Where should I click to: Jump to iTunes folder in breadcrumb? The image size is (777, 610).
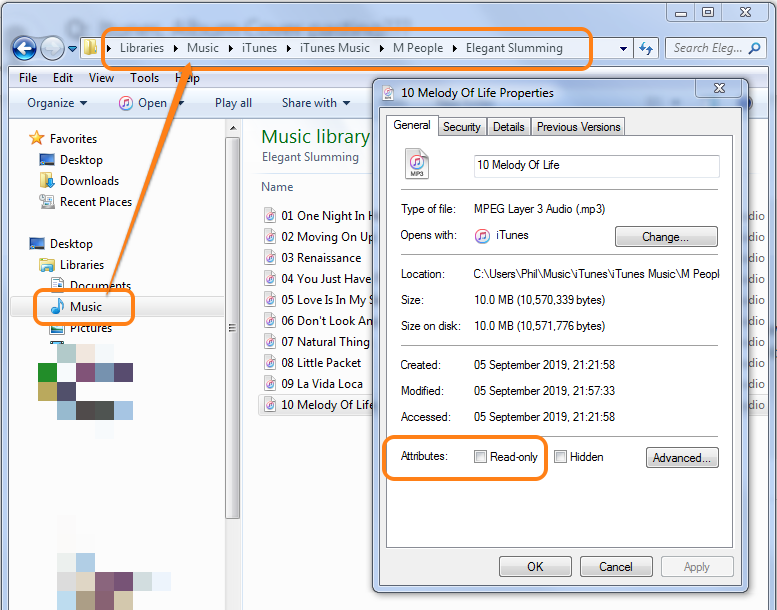259,48
